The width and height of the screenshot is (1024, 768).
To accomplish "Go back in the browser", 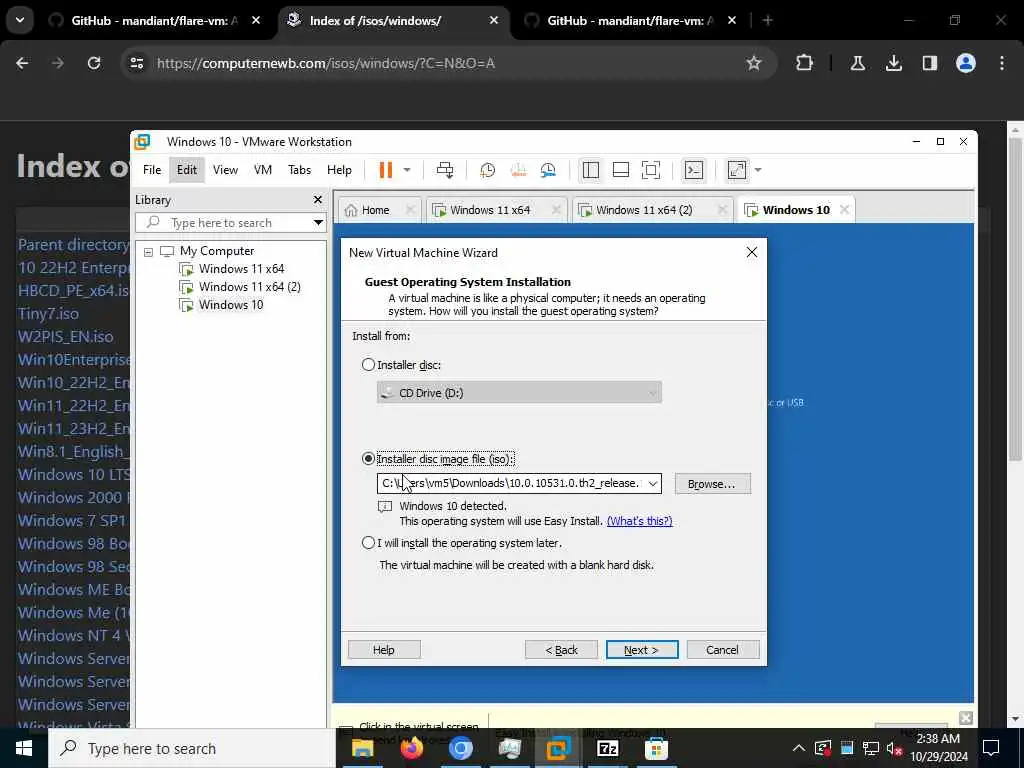I will [x=22, y=63].
